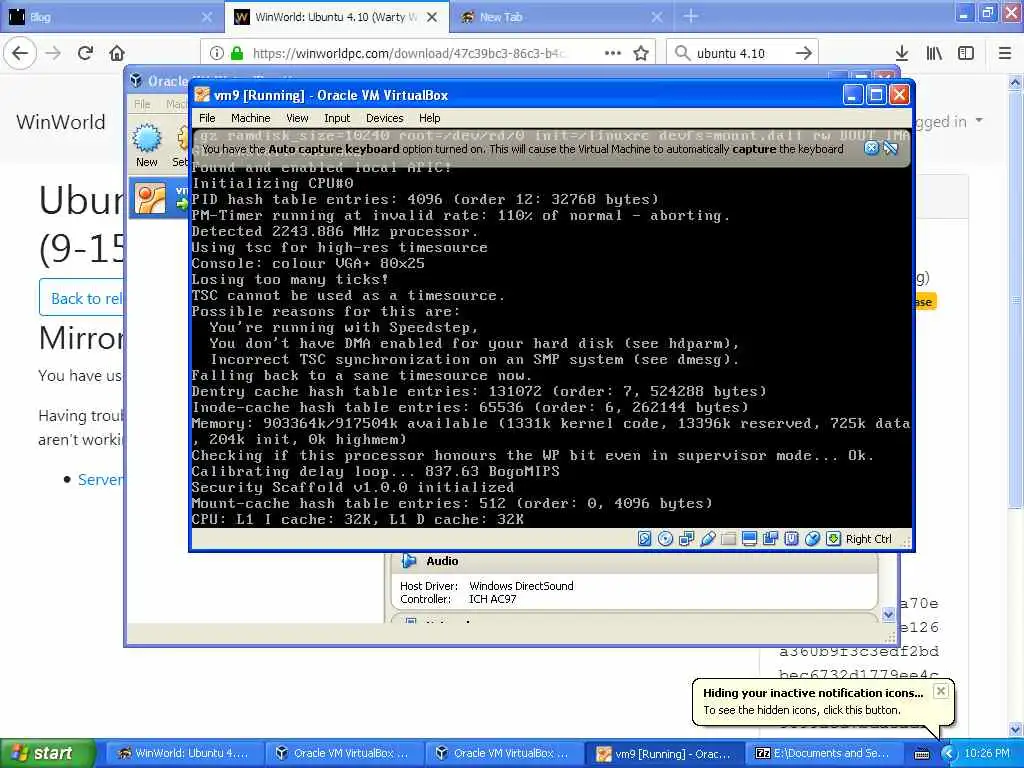Switch to the Blog tab
Viewport: 1024px width, 768px height.
(x=112, y=17)
